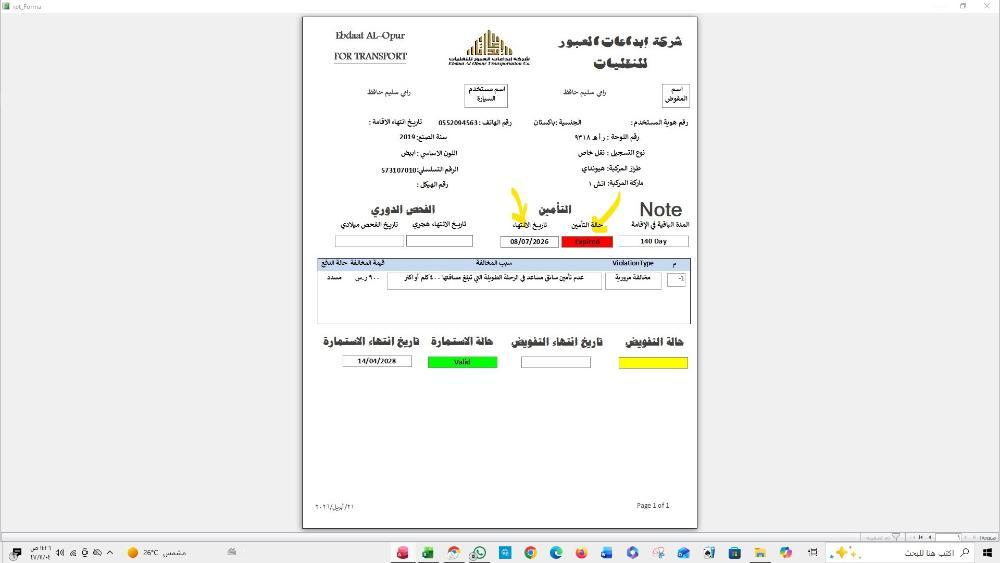Expand hidden system tray icons
Screen dimensions: 1000x563
tap(110, 553)
